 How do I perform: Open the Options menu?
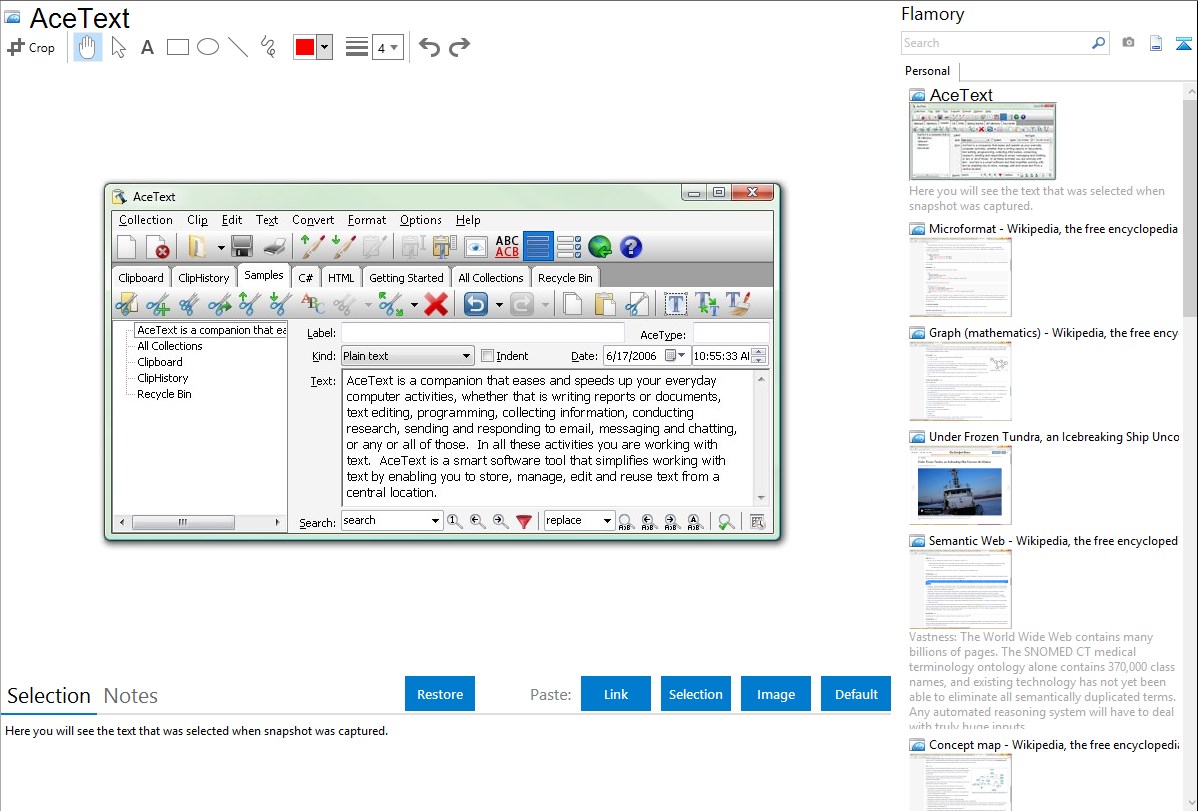coord(420,220)
